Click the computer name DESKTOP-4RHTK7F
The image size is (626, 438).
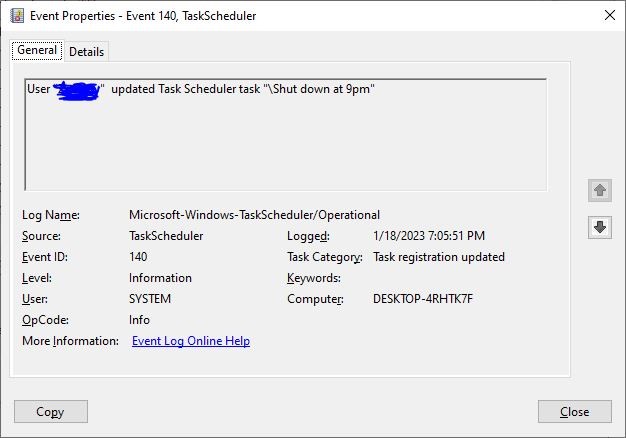pos(423,299)
